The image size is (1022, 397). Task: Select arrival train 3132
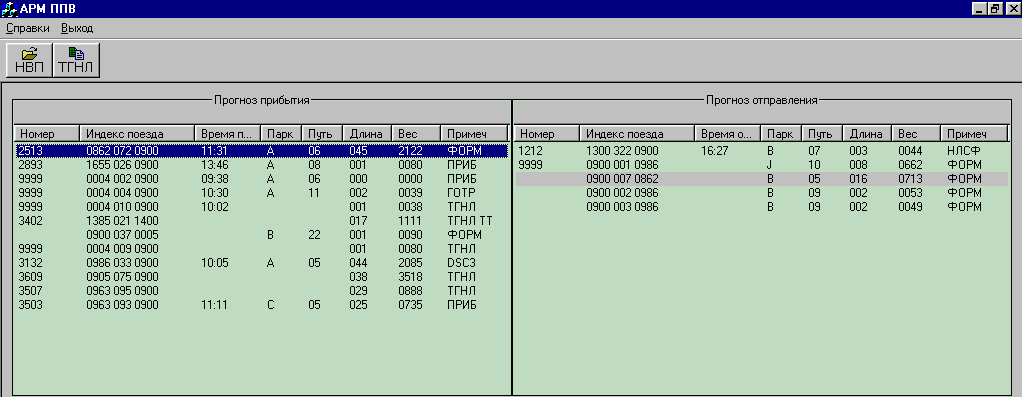click(x=261, y=263)
